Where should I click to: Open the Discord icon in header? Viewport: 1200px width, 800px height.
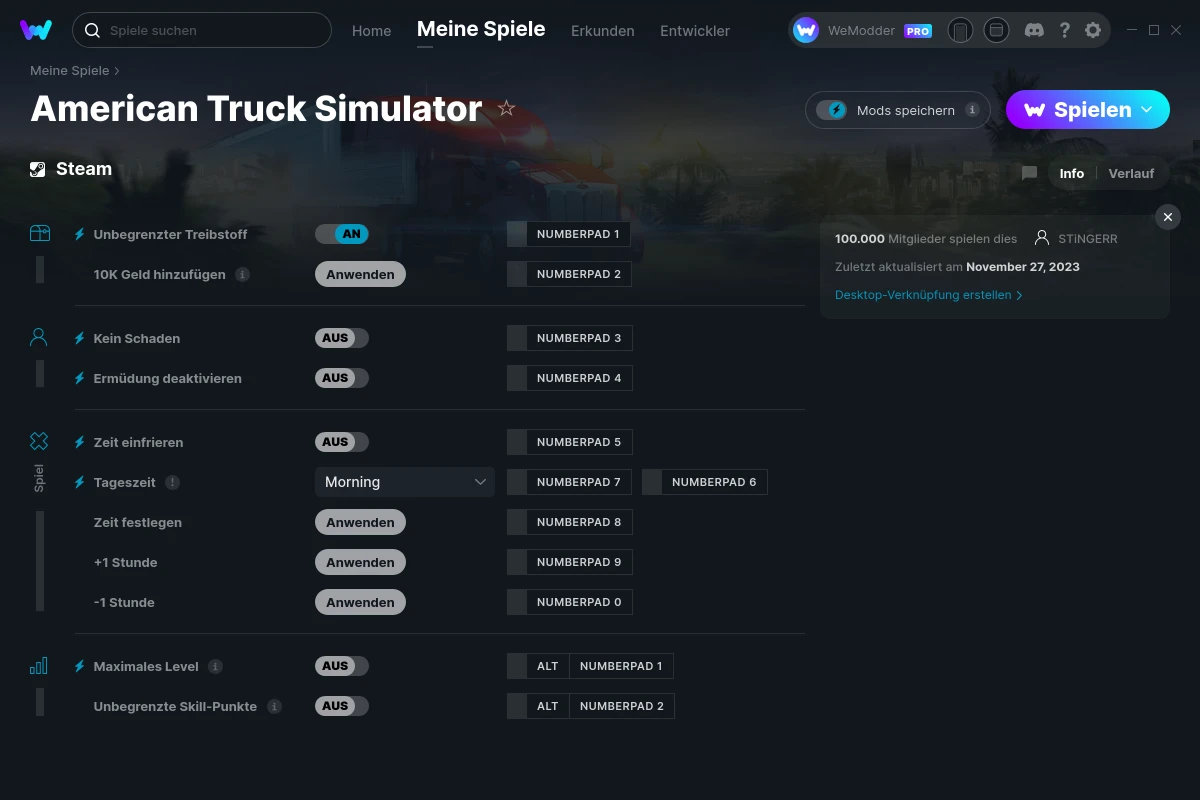pyautogui.click(x=1035, y=30)
